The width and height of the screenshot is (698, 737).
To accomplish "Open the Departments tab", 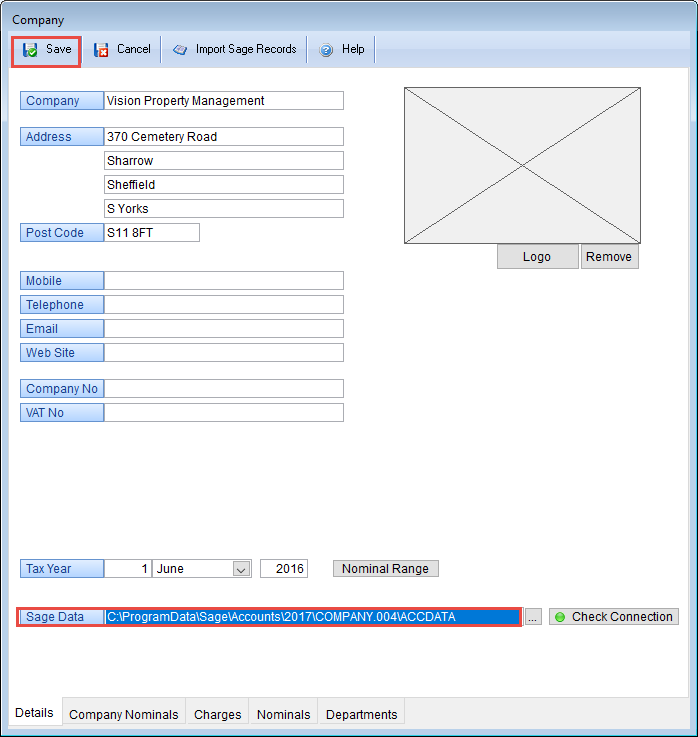I will click(361, 714).
